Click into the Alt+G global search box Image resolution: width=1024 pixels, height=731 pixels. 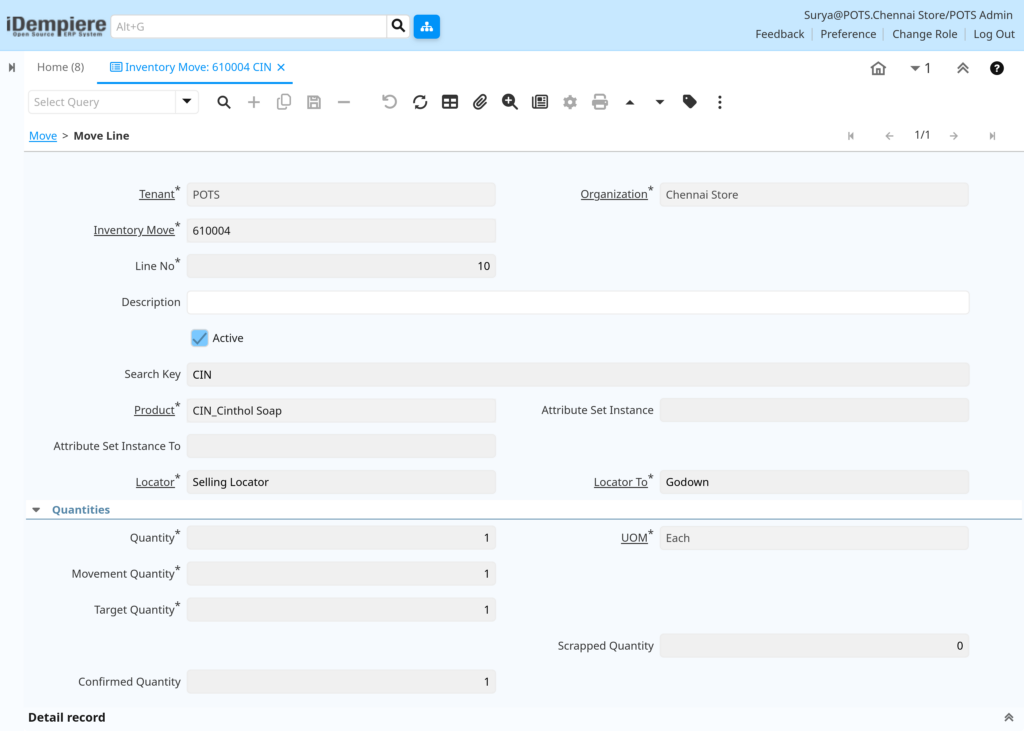pos(249,26)
